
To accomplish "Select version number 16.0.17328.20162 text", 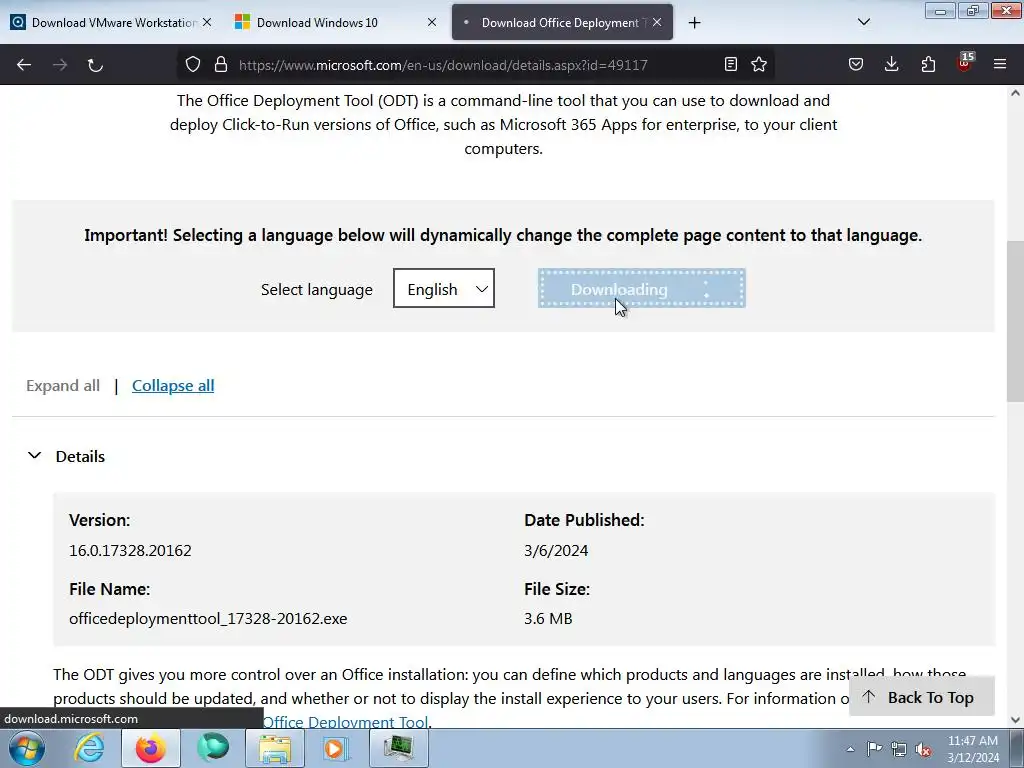I will 130,551.
